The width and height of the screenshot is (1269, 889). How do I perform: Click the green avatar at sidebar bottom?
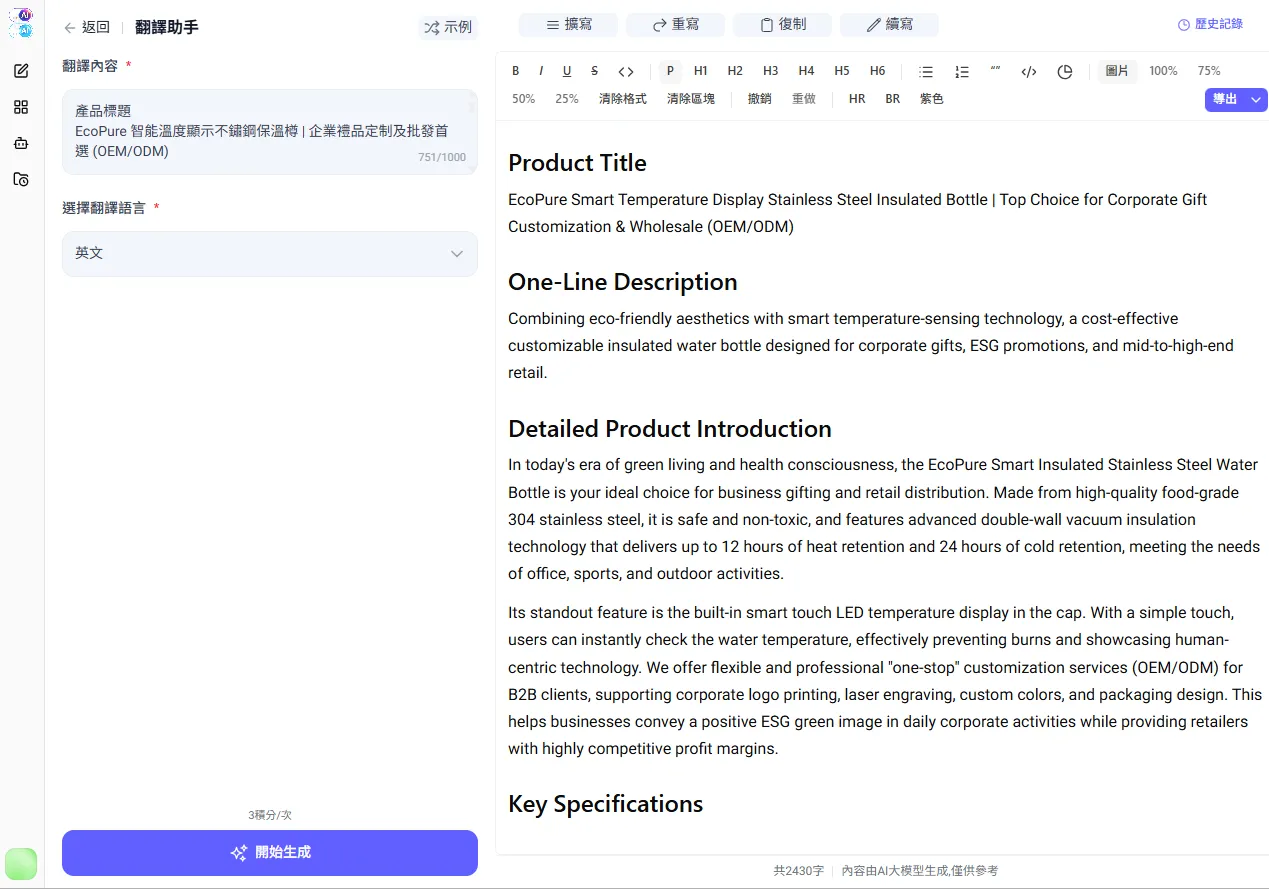(21, 864)
